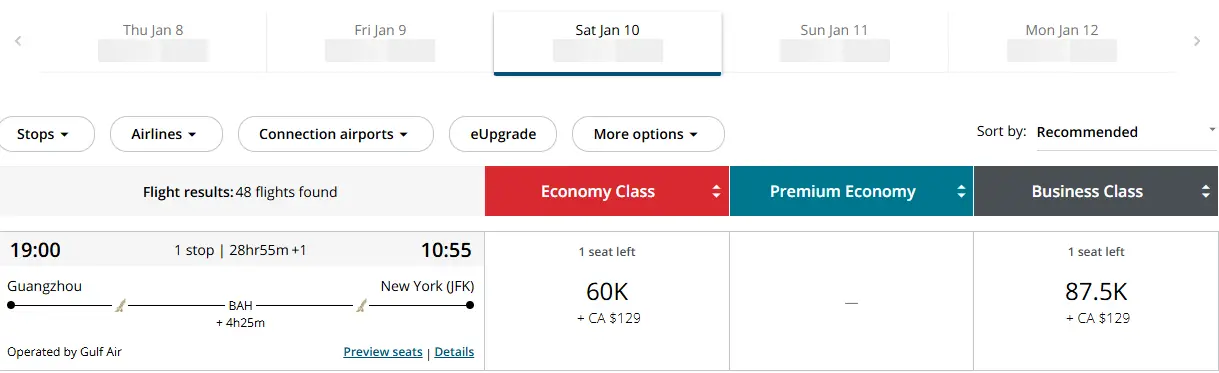Screen dimensions: 1219x373
Task: Expand the More options dropdown
Action: [x=648, y=134]
